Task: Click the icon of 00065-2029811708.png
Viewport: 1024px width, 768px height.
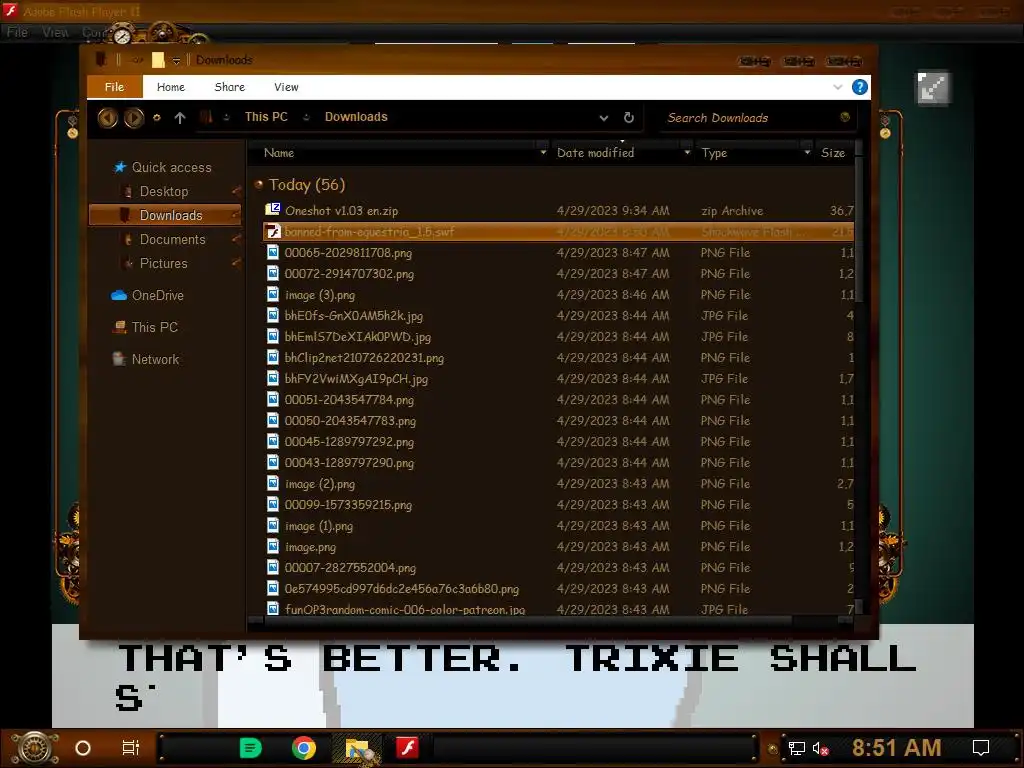Action: tap(273, 252)
